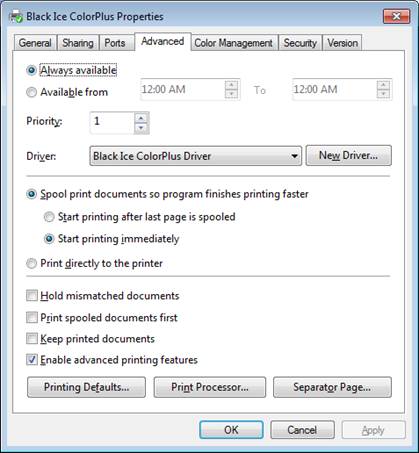Image resolution: width=419 pixels, height=453 pixels.
Task: Open Separator Page settings
Action: click(x=332, y=387)
